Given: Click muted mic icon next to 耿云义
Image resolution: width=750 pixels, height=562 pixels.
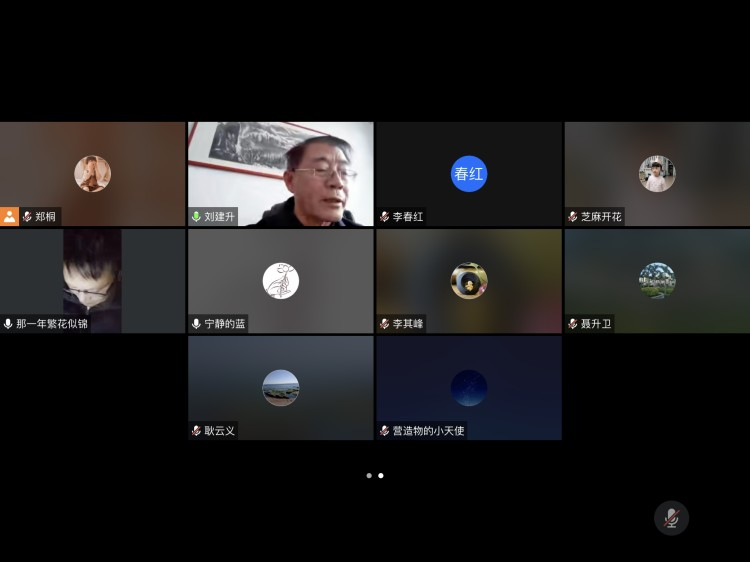Looking at the screenshot, I should (x=196, y=431).
